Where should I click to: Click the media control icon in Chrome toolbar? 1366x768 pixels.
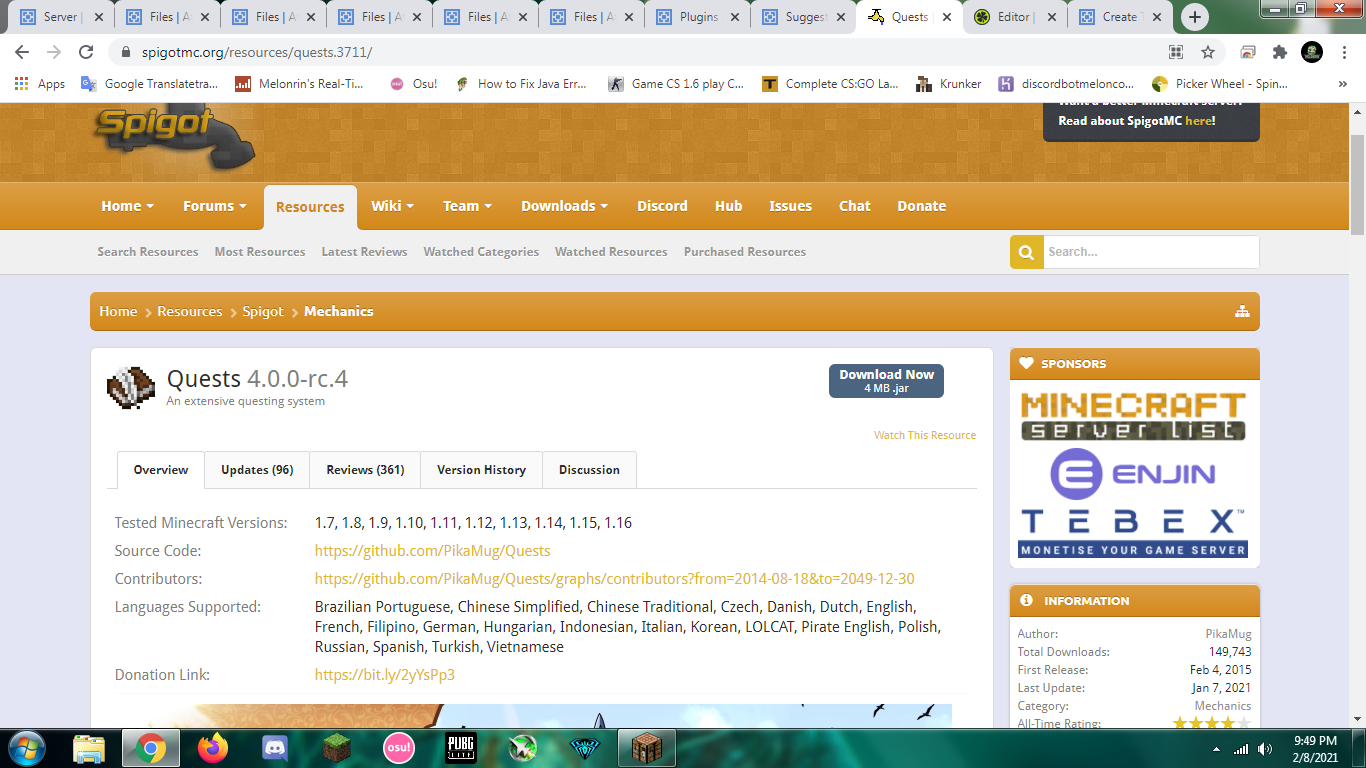pos(1248,52)
